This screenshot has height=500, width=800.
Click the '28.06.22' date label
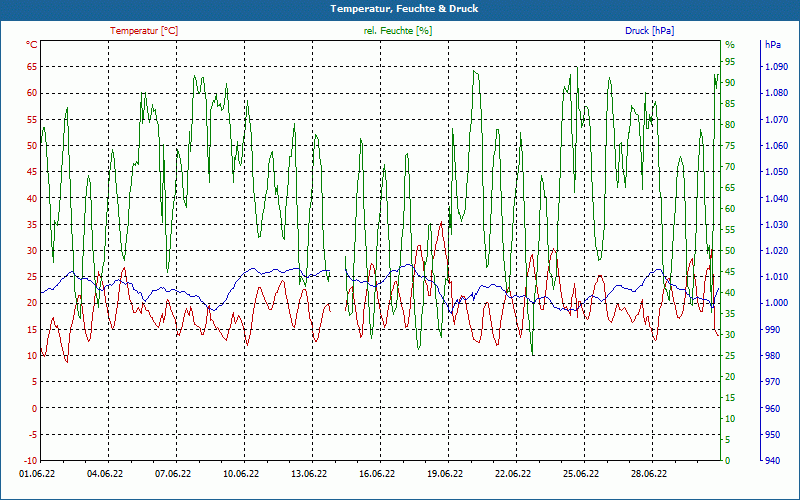(x=649, y=473)
